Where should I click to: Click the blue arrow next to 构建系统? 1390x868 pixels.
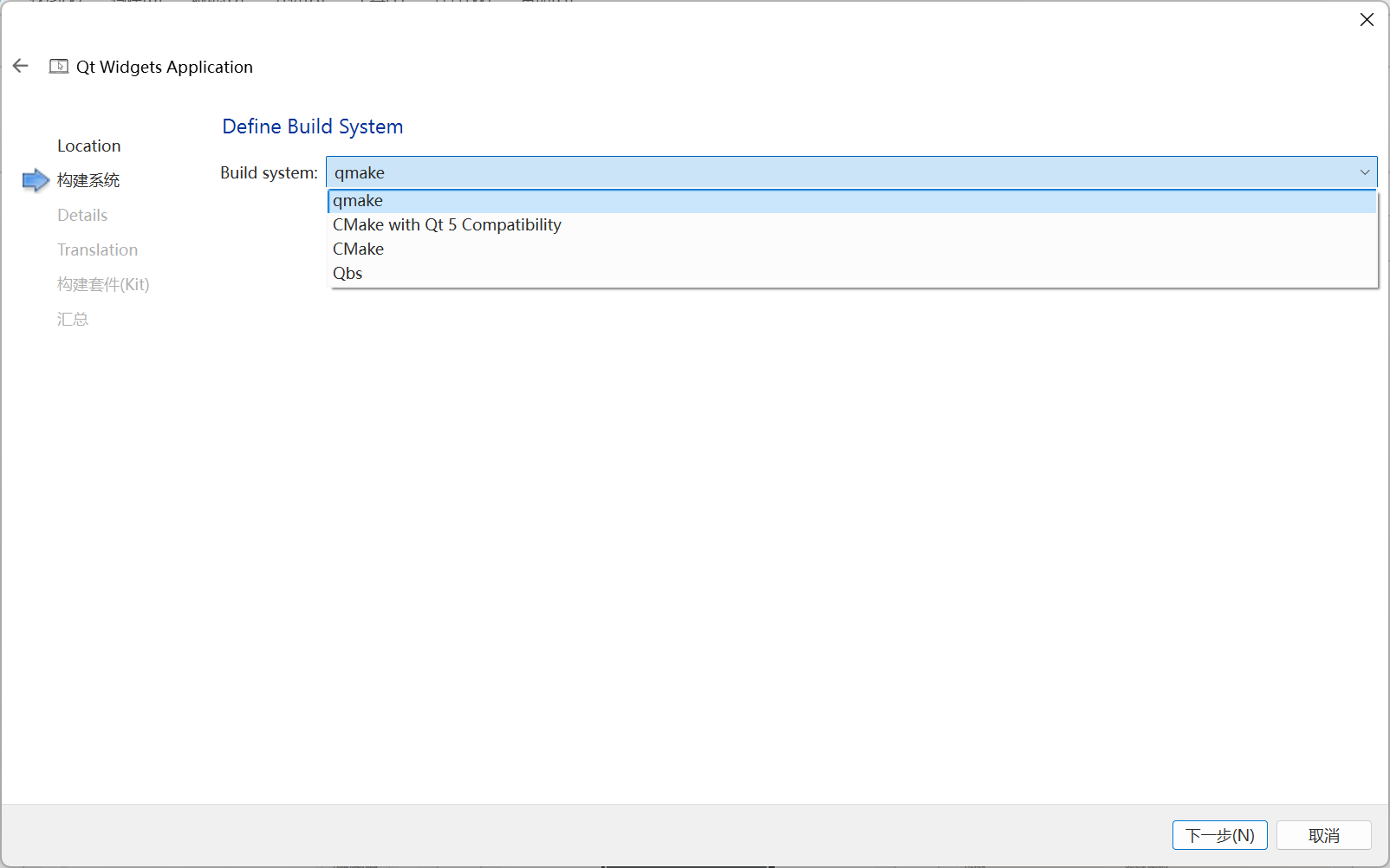(x=36, y=180)
